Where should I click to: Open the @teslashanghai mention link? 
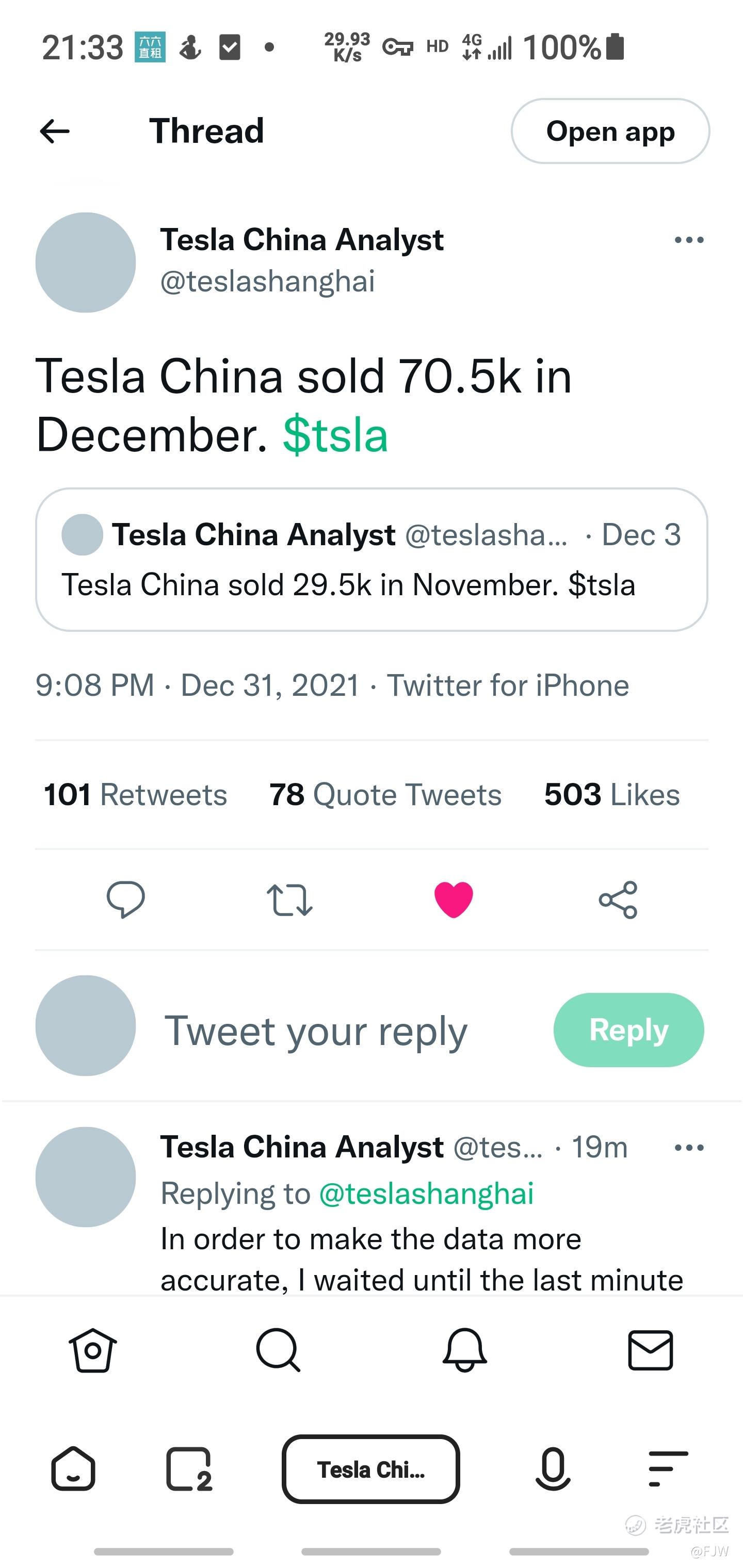pyautogui.click(x=426, y=1193)
